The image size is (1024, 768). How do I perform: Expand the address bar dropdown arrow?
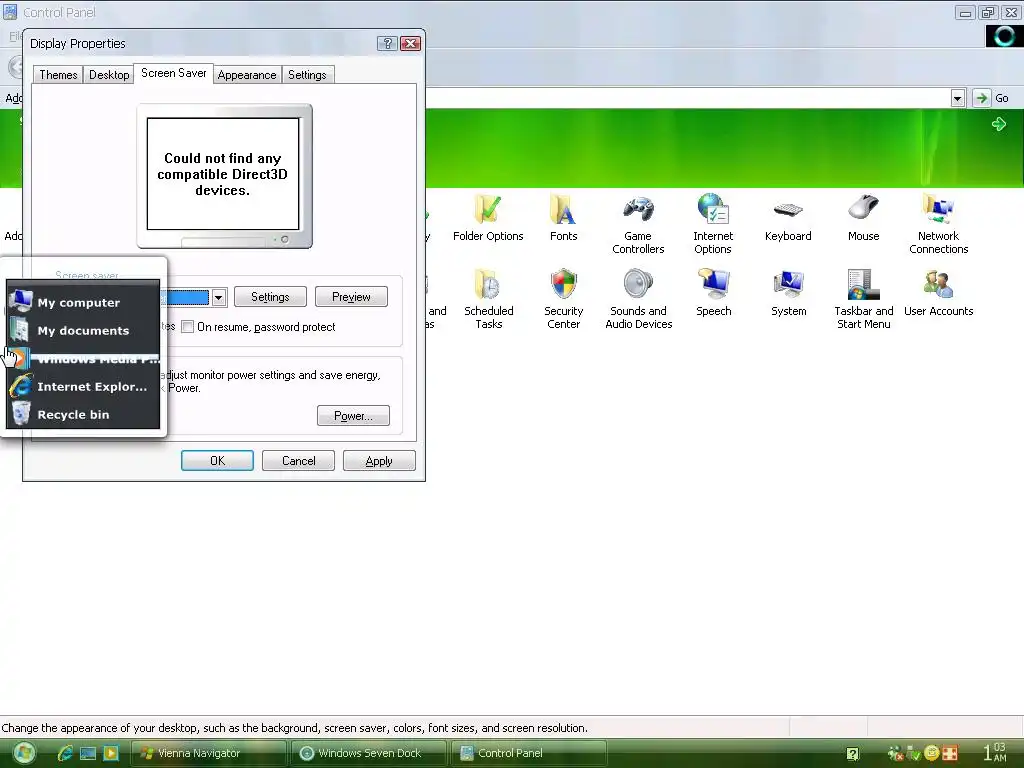(x=957, y=99)
